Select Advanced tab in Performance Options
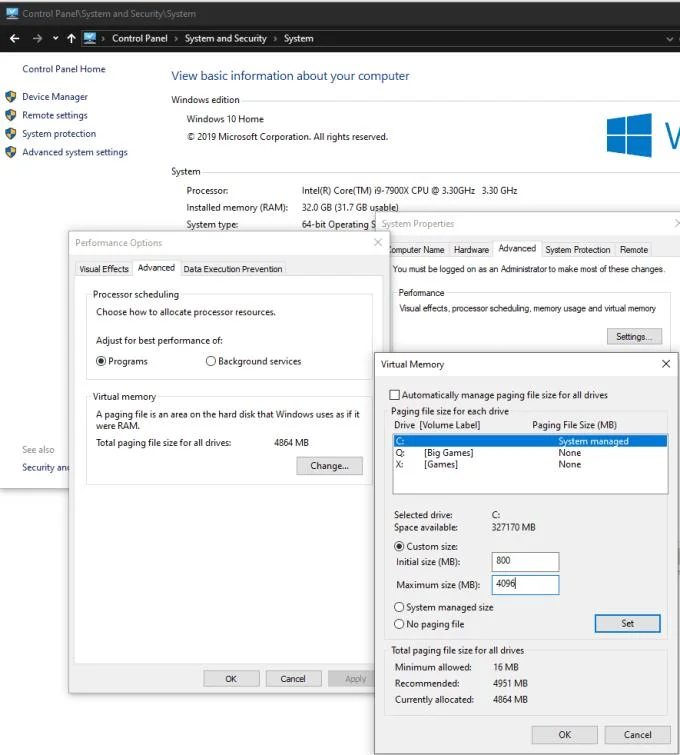Image resolution: width=680 pixels, height=755 pixels. [x=156, y=268]
